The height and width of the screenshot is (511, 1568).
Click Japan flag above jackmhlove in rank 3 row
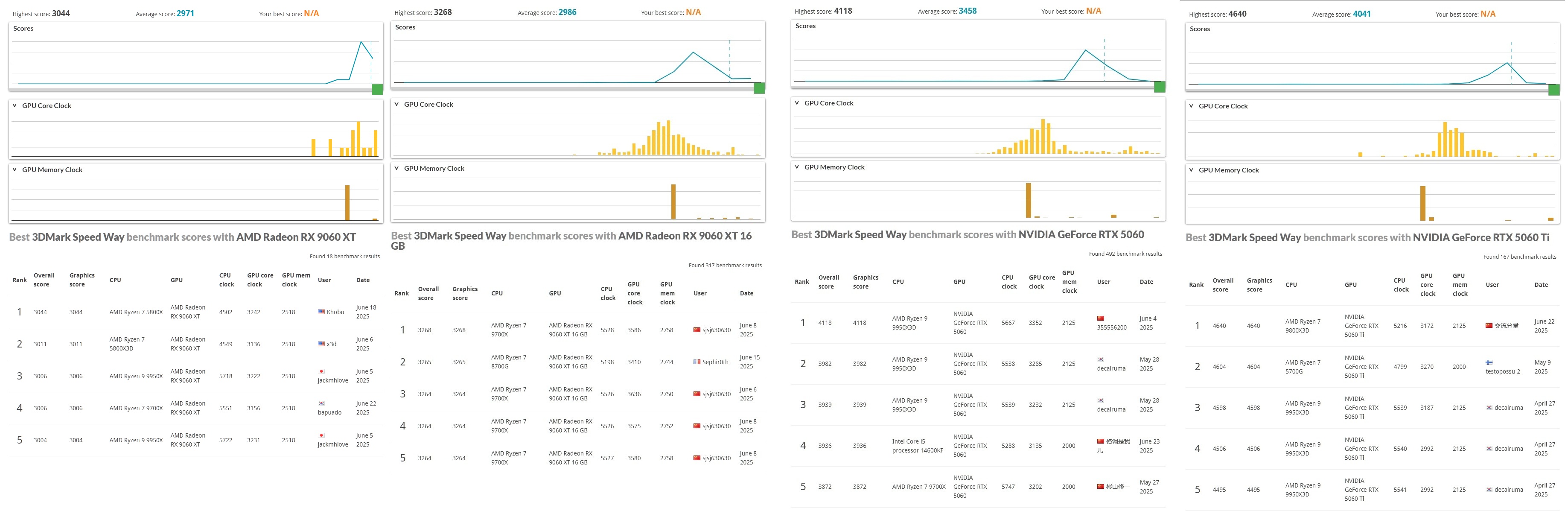(x=321, y=371)
